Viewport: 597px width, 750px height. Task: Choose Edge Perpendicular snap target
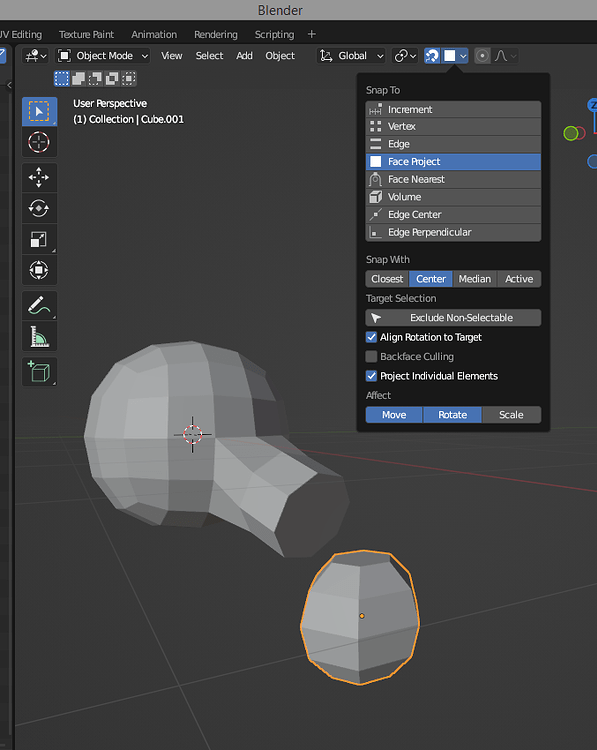[453, 232]
